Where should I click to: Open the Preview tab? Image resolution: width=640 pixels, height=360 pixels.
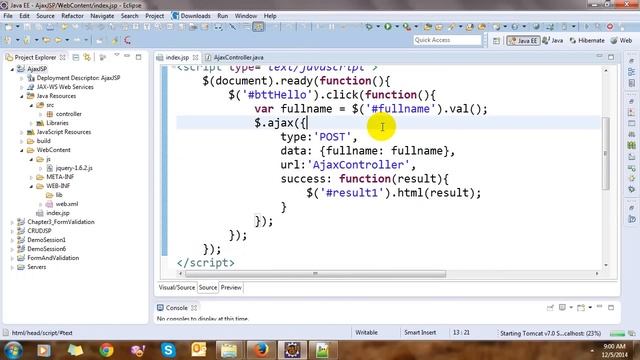pyautogui.click(x=231, y=287)
